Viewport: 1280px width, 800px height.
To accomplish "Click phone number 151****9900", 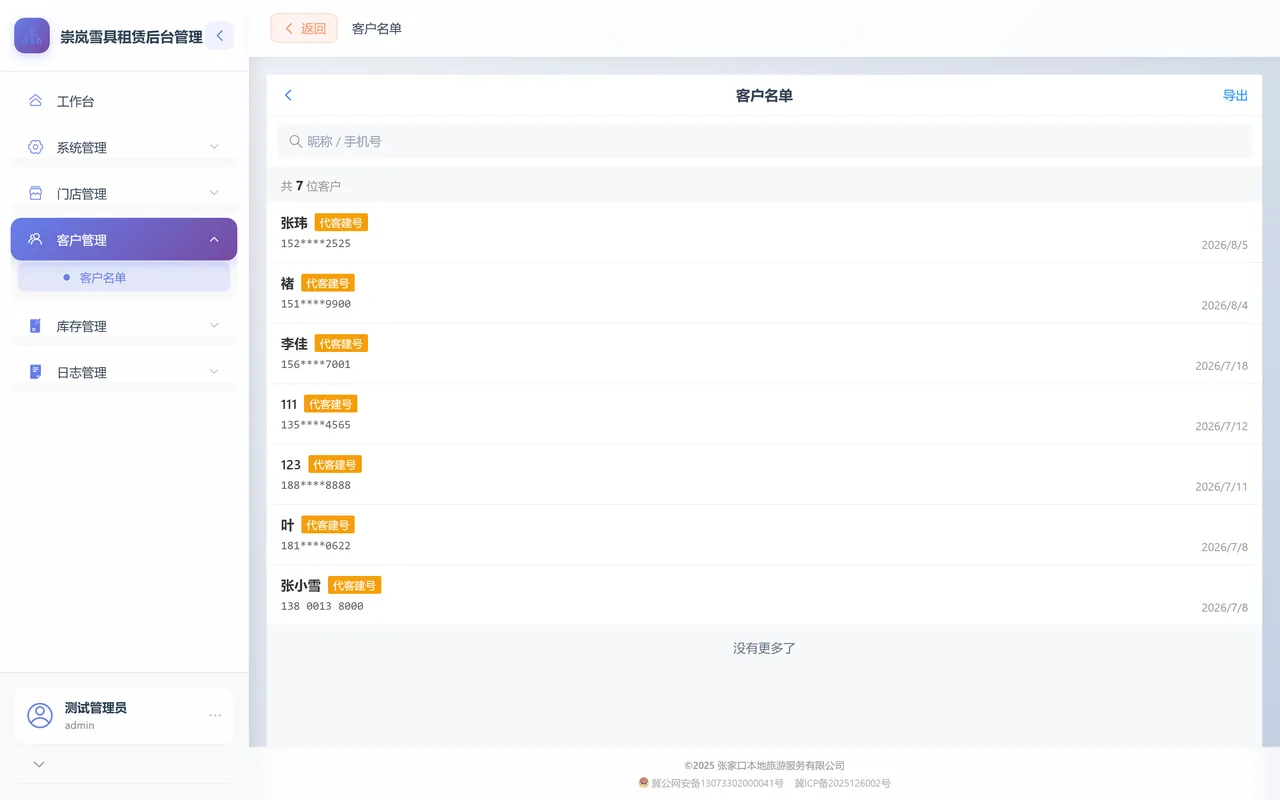I will coord(316,304).
